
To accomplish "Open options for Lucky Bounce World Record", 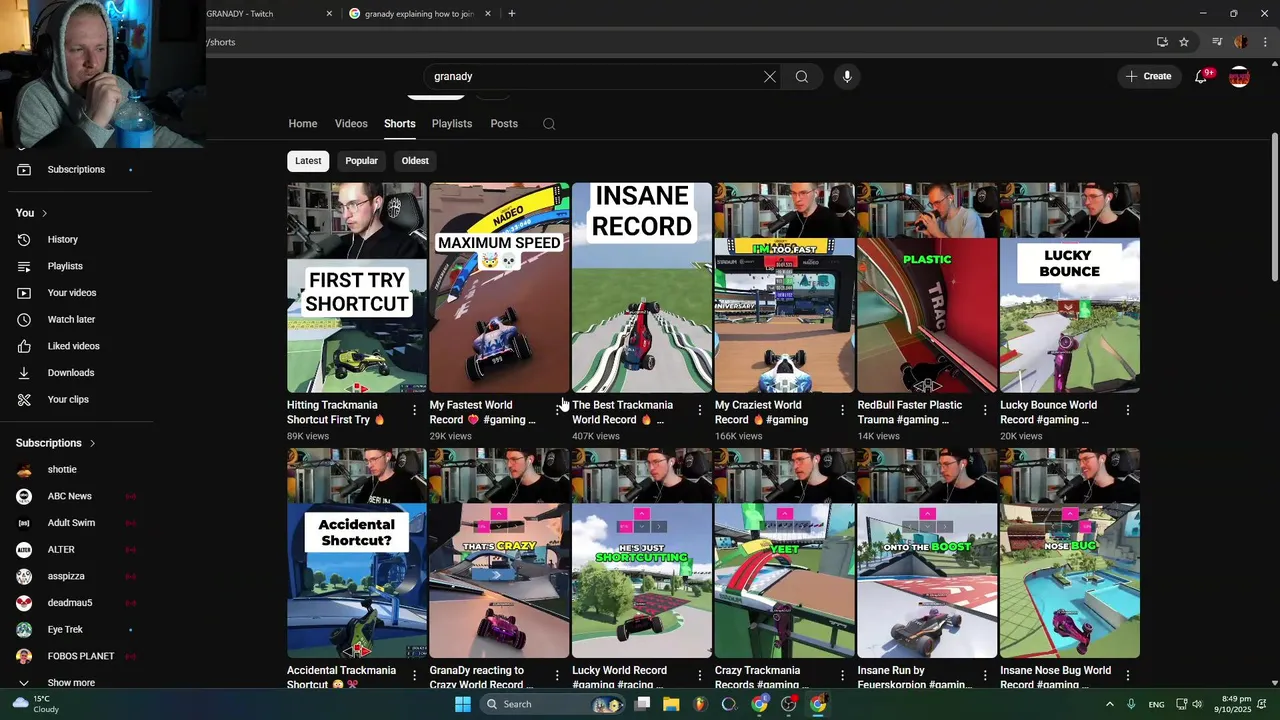I will coord(1128,410).
